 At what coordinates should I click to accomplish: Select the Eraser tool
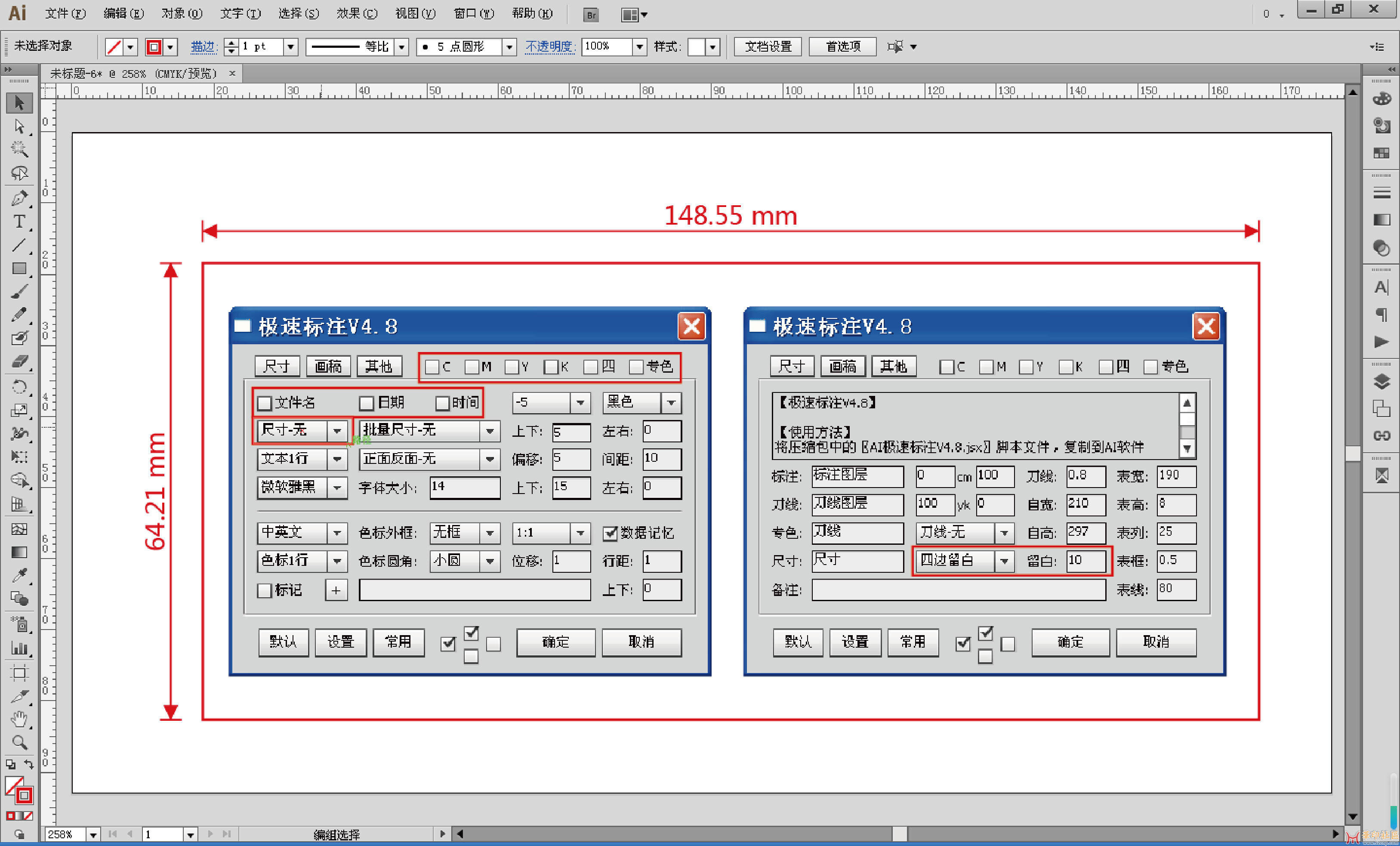point(19,361)
